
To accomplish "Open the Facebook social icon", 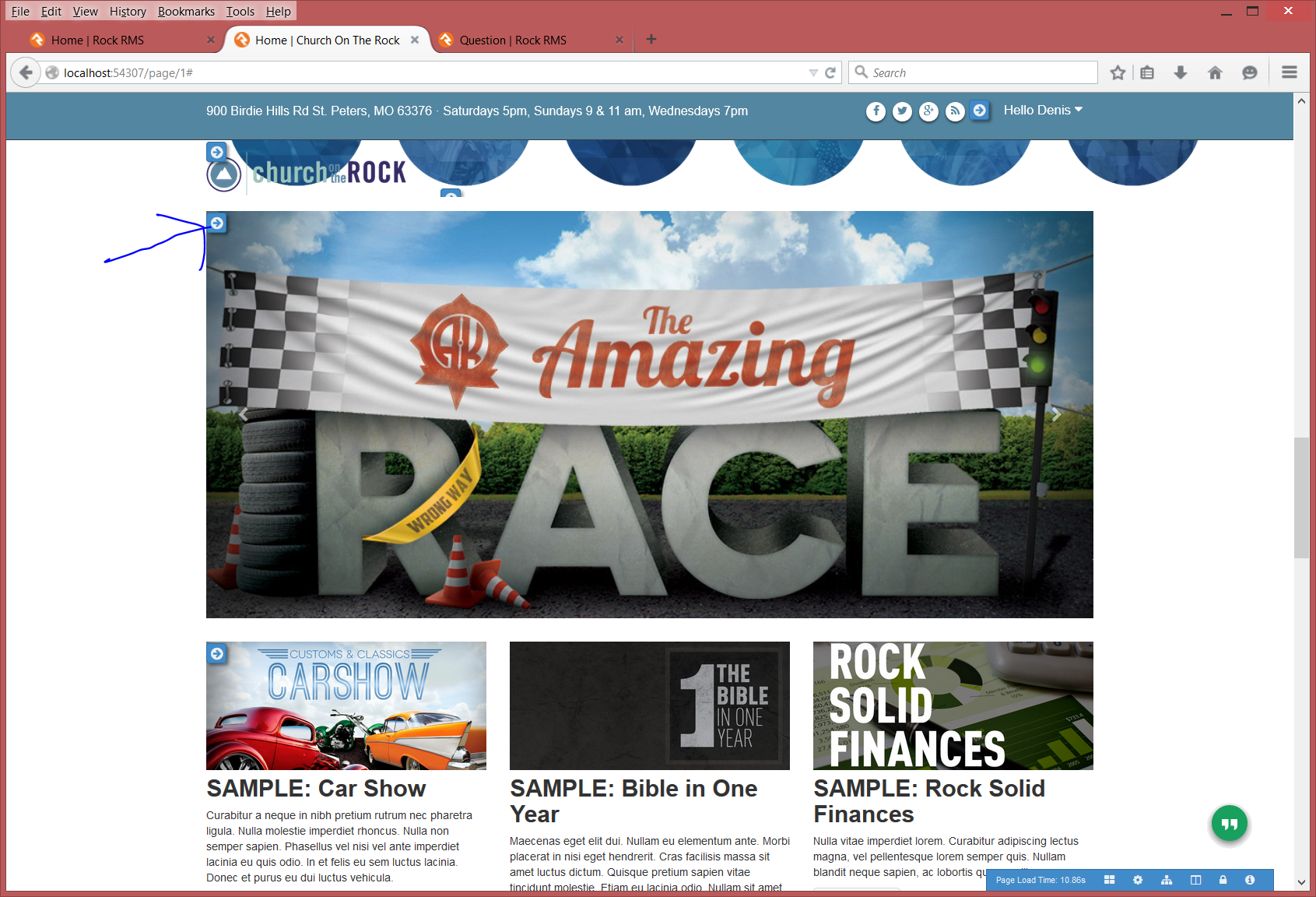I will 876,111.
